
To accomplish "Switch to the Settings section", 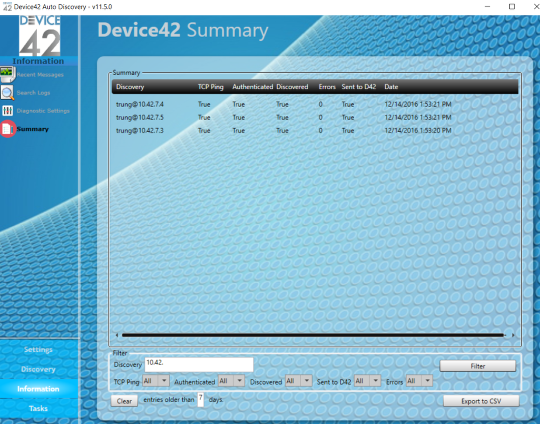I will (38, 350).
